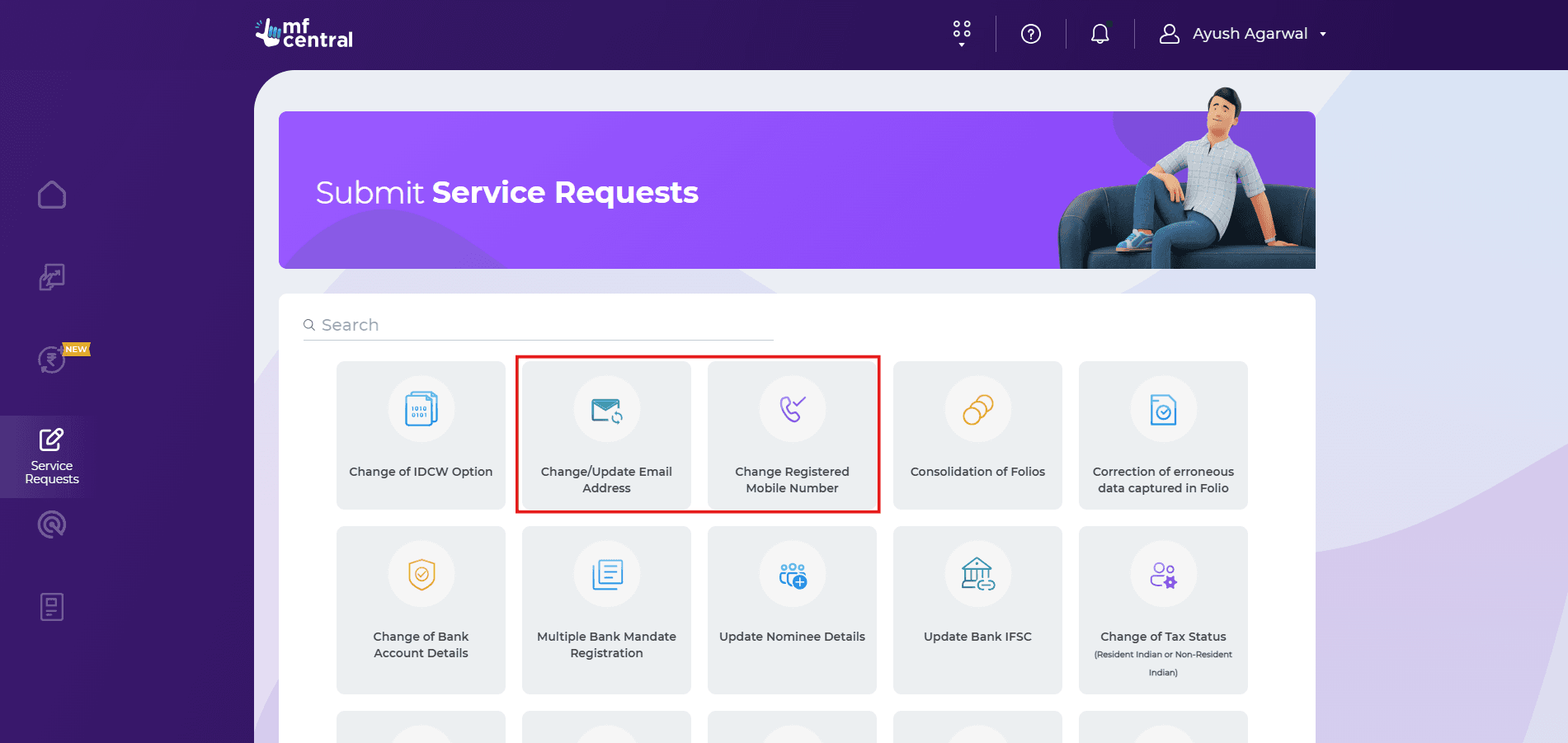The width and height of the screenshot is (1568, 743).
Task: Open Multiple Bank Mandate Registration label
Action: (x=606, y=645)
